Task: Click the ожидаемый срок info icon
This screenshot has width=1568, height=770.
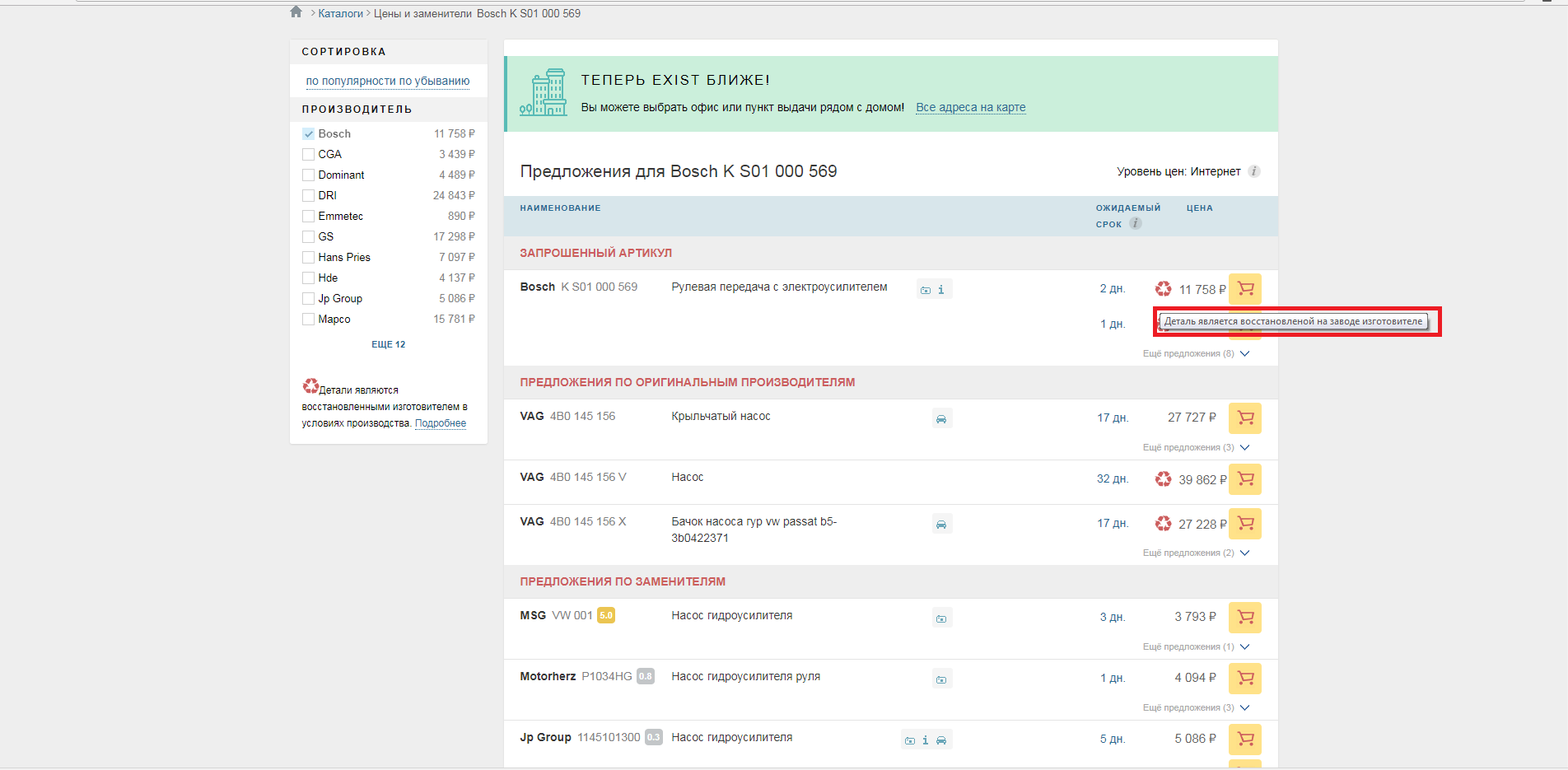Action: click(1135, 223)
